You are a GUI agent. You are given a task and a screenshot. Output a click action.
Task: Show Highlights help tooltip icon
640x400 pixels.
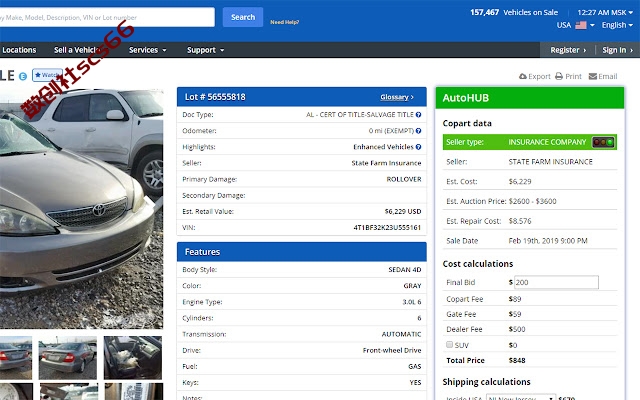pyautogui.click(x=418, y=147)
